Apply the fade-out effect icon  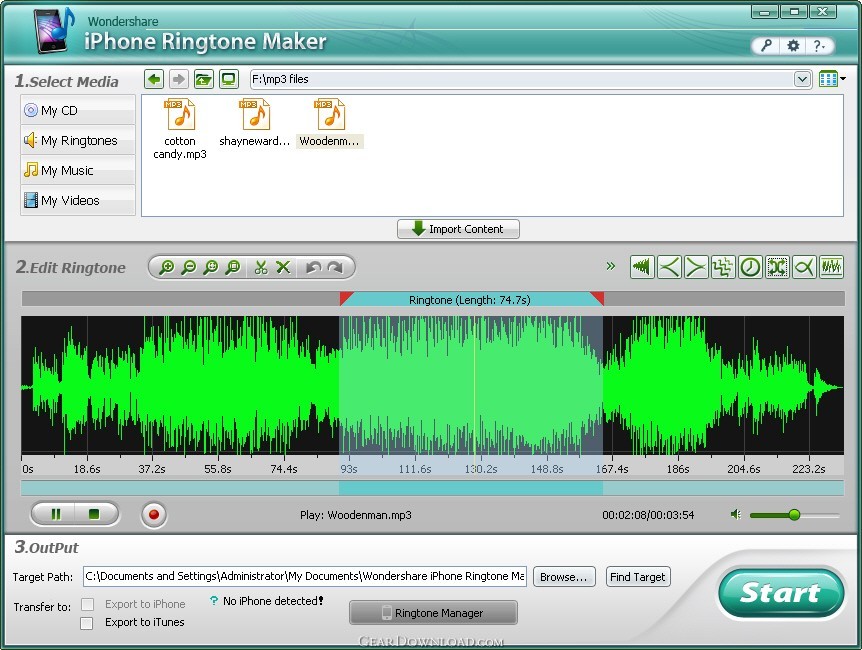(696, 267)
